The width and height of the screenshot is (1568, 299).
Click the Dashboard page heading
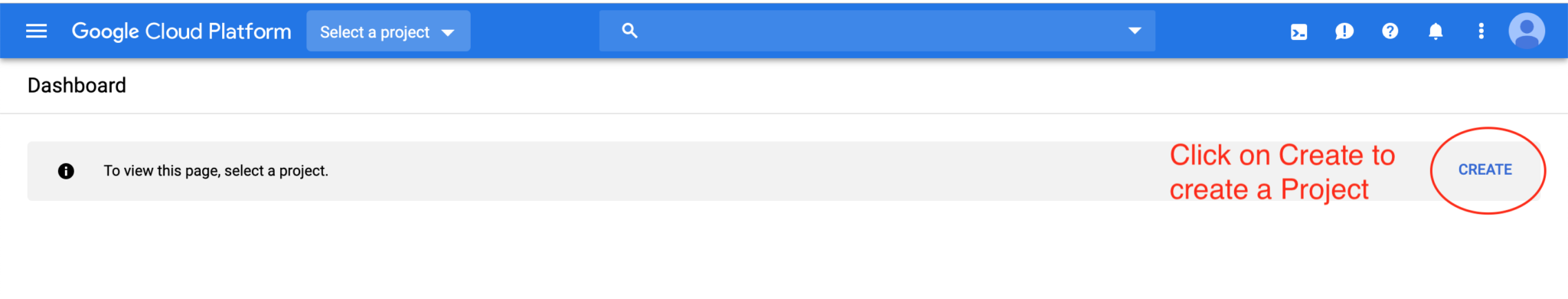[77, 85]
